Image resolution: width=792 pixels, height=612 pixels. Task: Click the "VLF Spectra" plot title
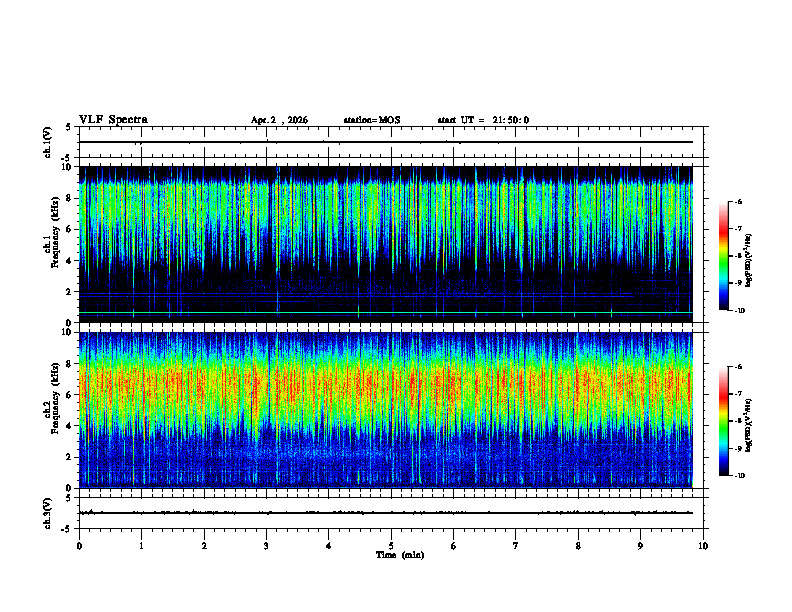pyautogui.click(x=113, y=120)
